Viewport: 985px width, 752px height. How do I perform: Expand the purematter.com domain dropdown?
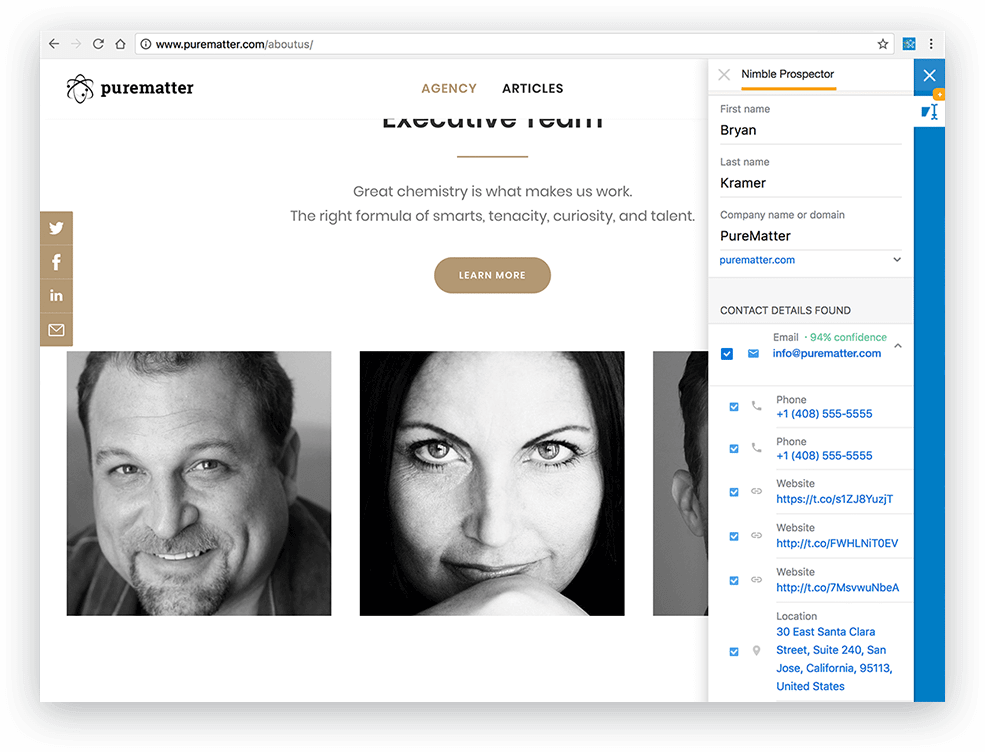(x=897, y=260)
